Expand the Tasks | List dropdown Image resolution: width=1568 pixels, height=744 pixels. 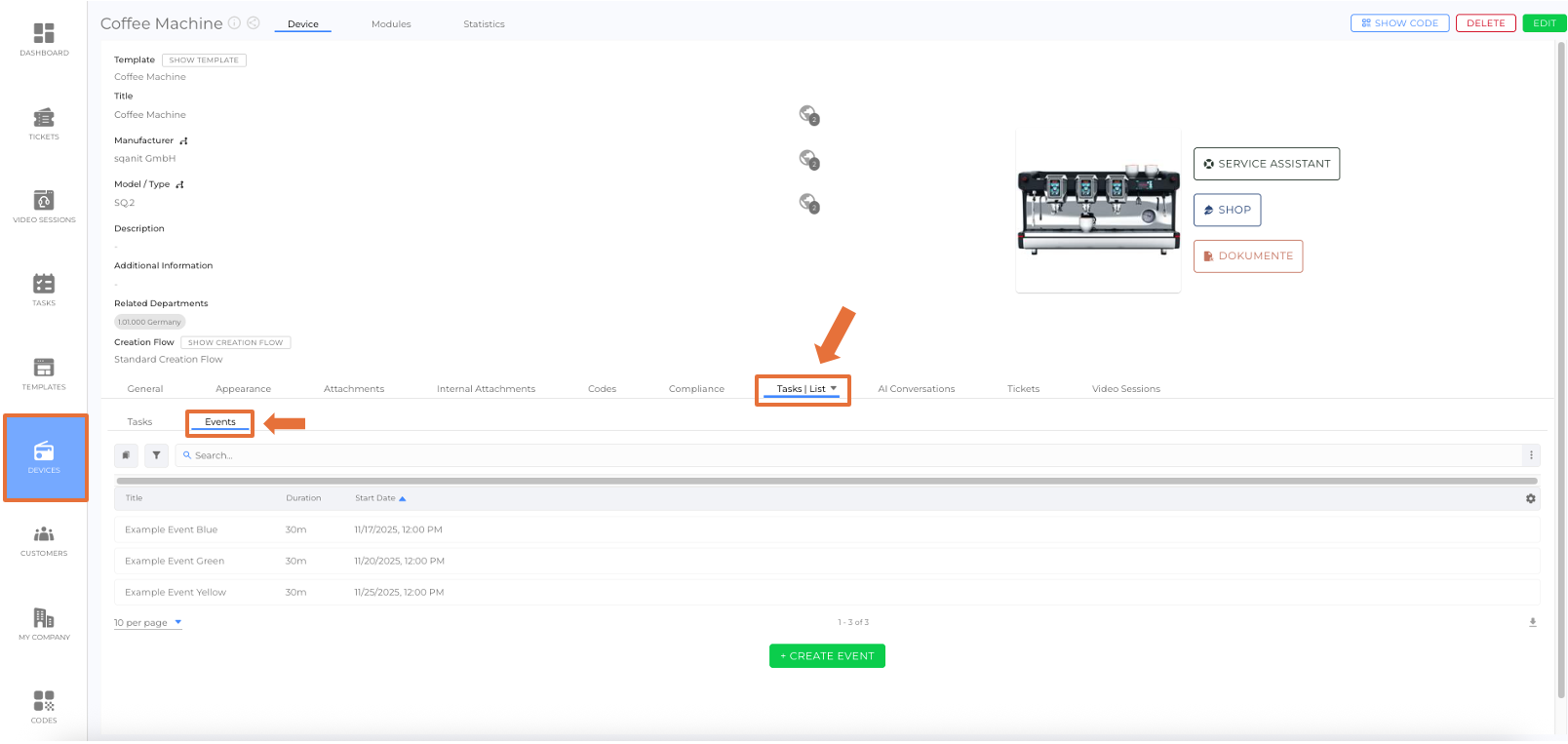click(834, 389)
